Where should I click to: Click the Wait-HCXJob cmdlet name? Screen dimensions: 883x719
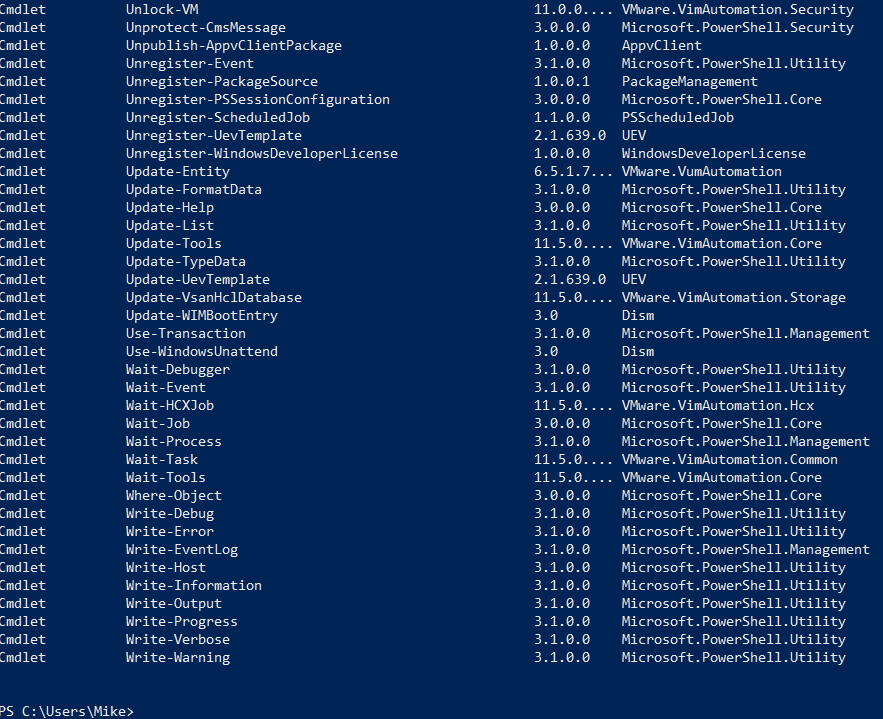coord(169,405)
